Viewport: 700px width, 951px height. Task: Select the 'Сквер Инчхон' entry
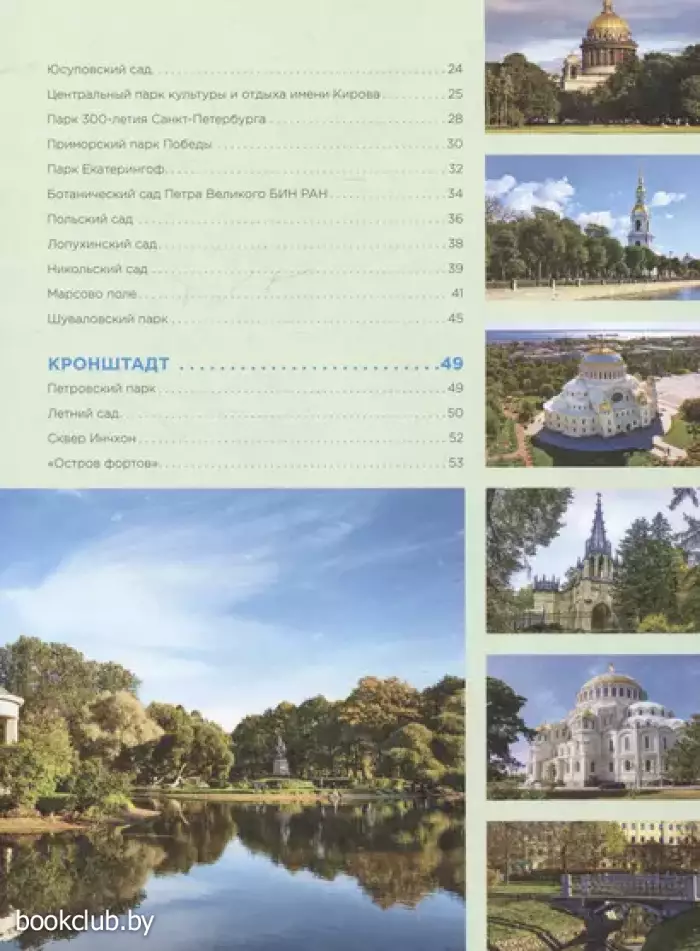(92, 438)
